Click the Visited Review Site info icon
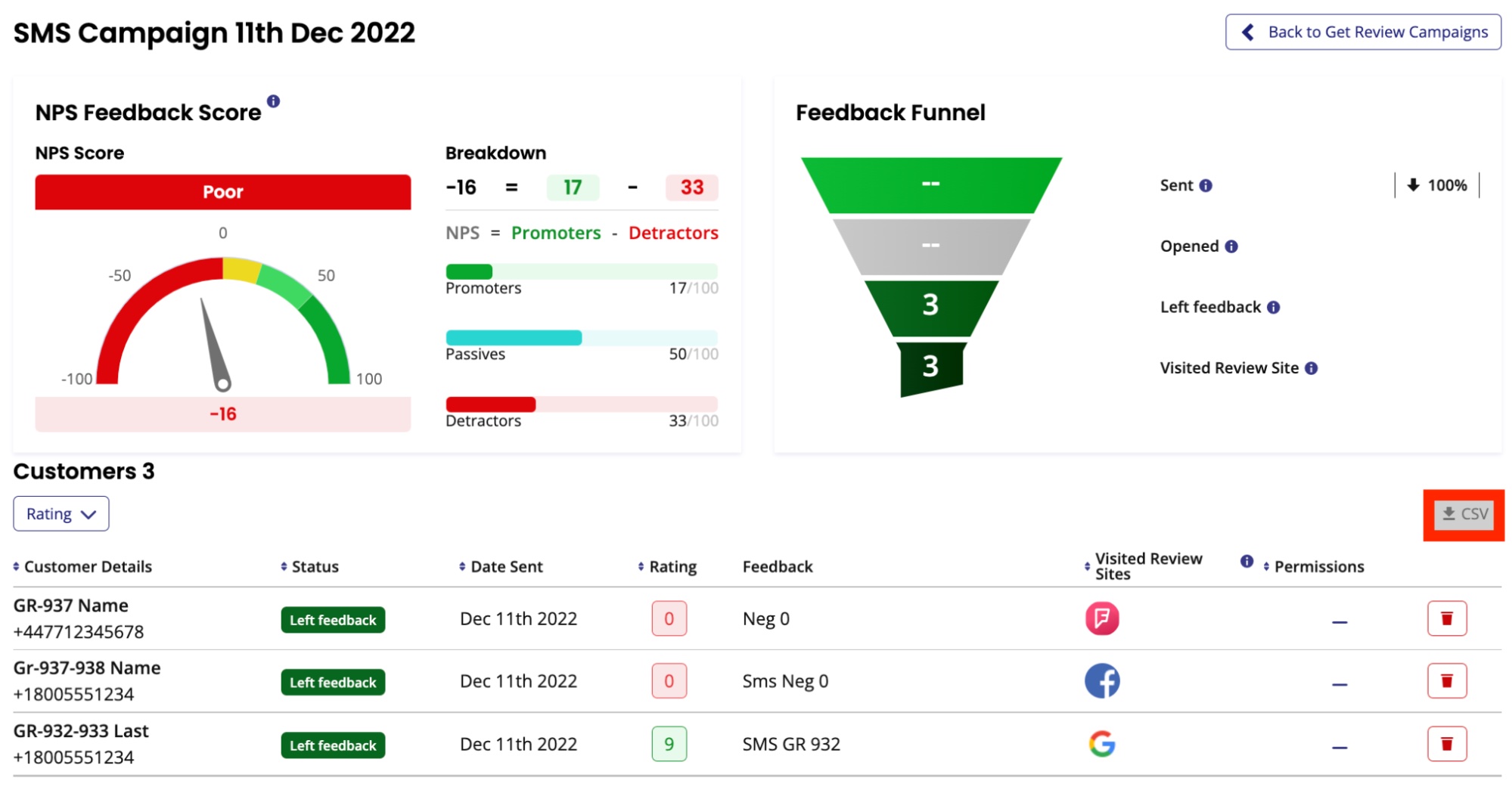This screenshot has height=790, width=1512. tap(1312, 368)
